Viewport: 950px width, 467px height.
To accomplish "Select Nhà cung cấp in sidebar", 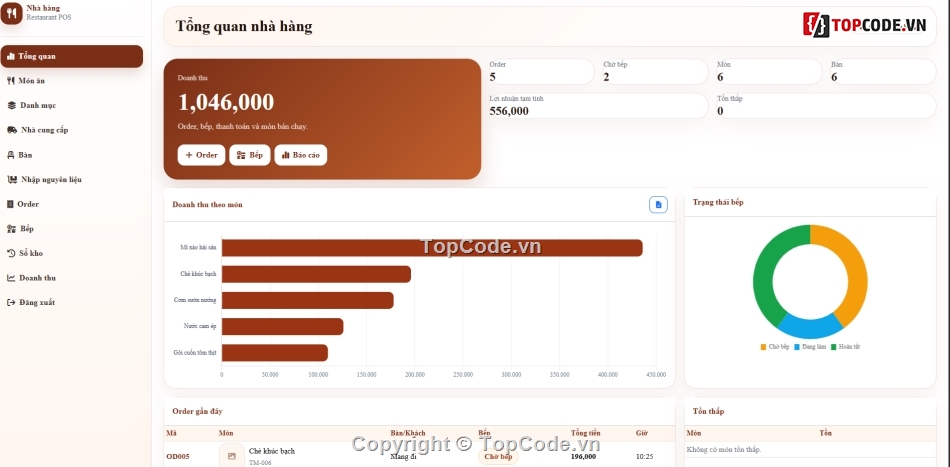I will 71,130.
